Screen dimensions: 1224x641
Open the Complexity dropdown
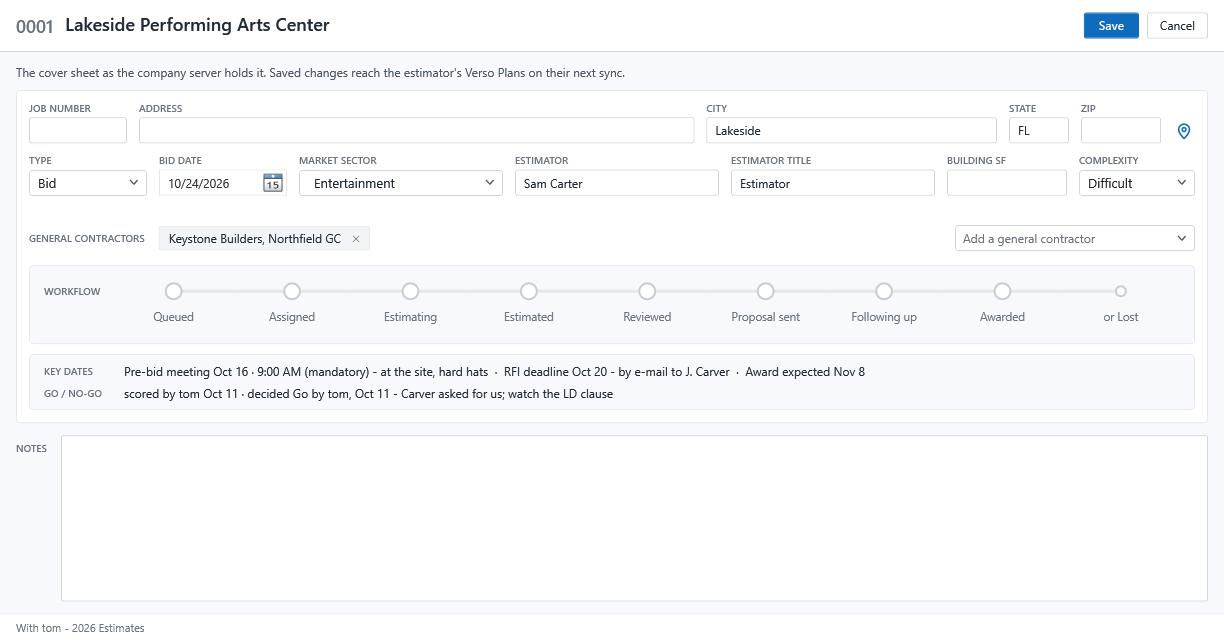(x=1136, y=183)
